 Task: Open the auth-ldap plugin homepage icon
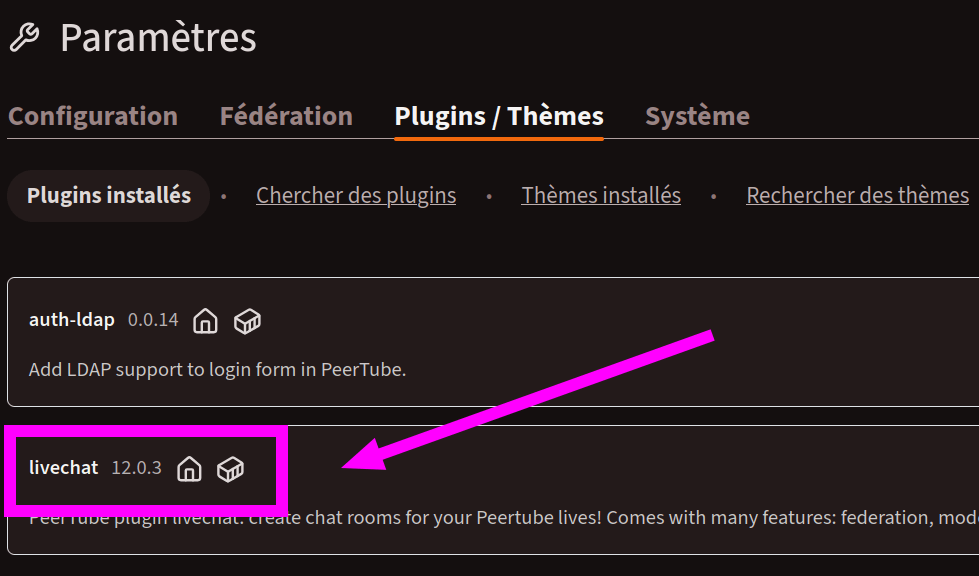(205, 321)
